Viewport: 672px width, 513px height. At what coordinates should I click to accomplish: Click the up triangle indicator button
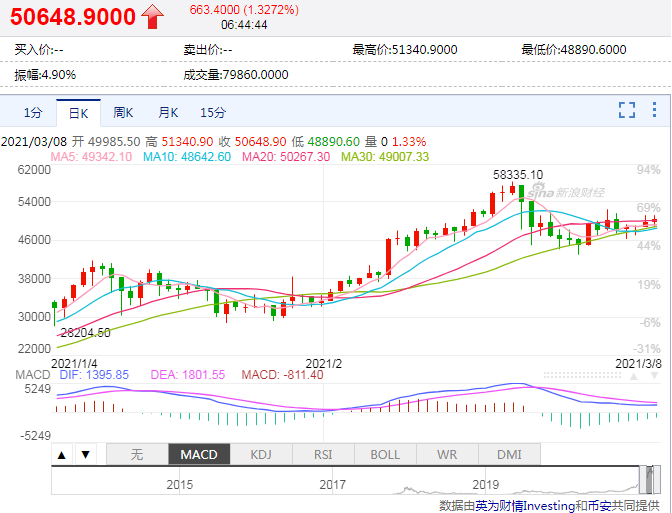tap(62, 455)
